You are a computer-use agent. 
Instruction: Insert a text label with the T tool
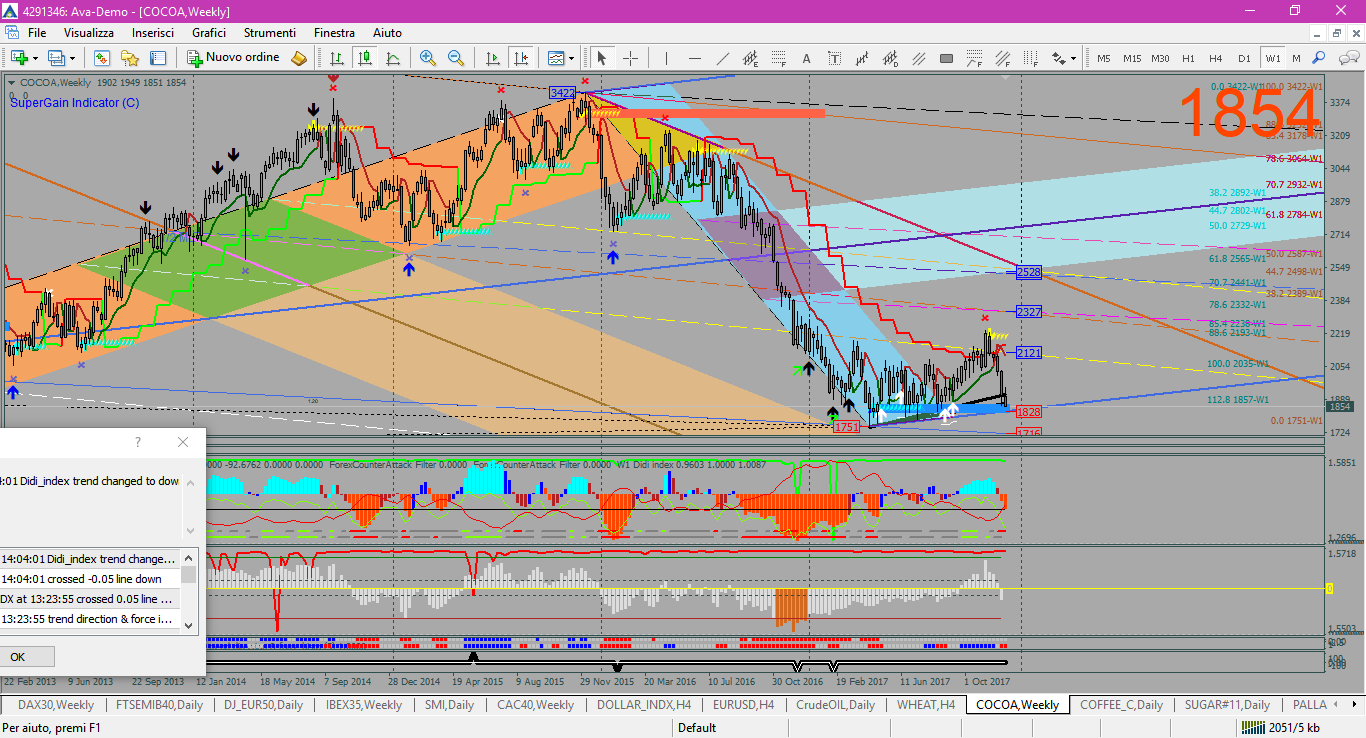[834, 58]
